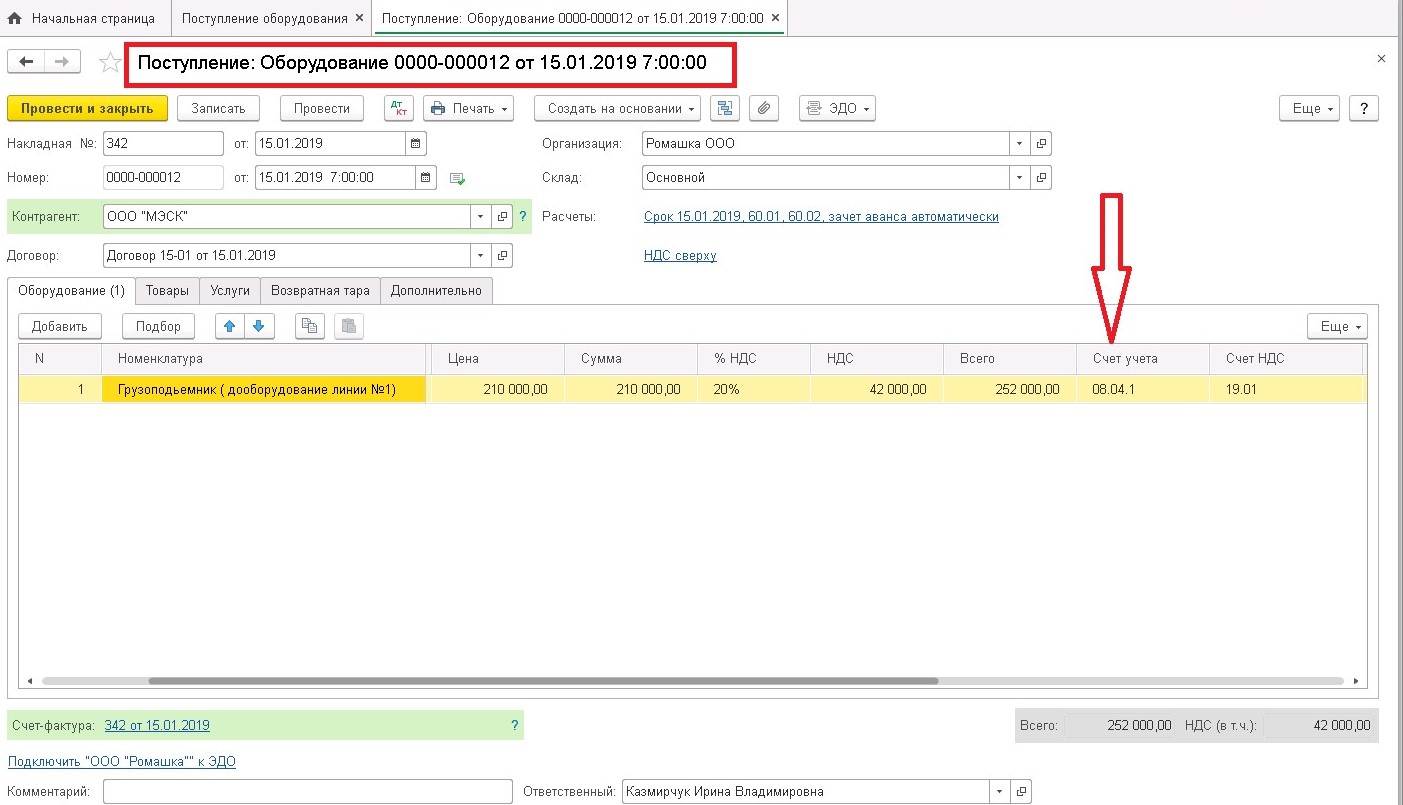Move row up with blue arrow
Screen dimensions: 1403x805
[x=231, y=326]
